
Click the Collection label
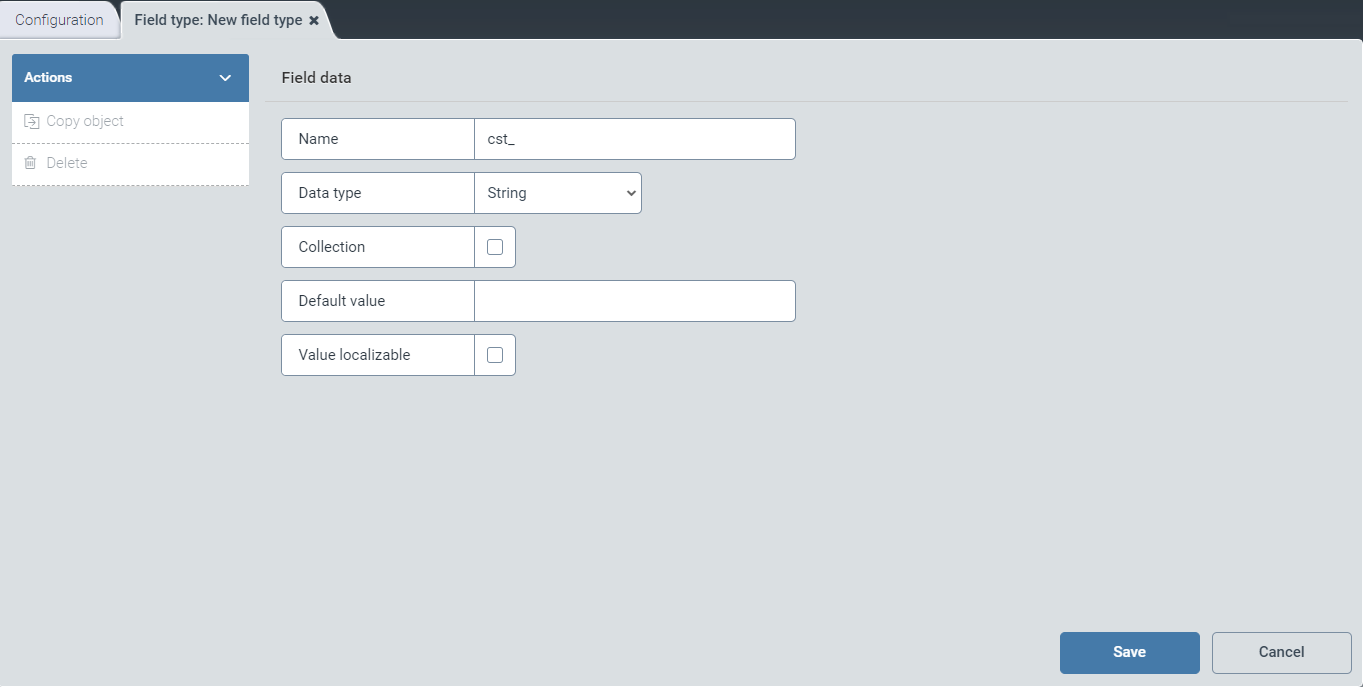332,247
